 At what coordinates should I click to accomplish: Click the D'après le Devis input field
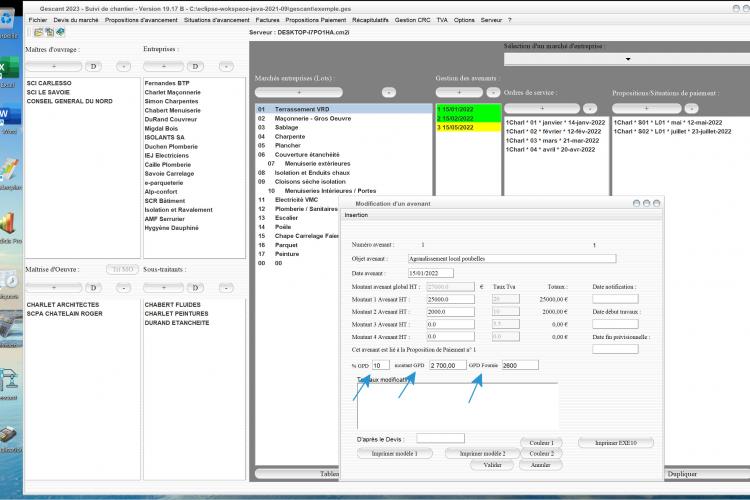pos(440,438)
